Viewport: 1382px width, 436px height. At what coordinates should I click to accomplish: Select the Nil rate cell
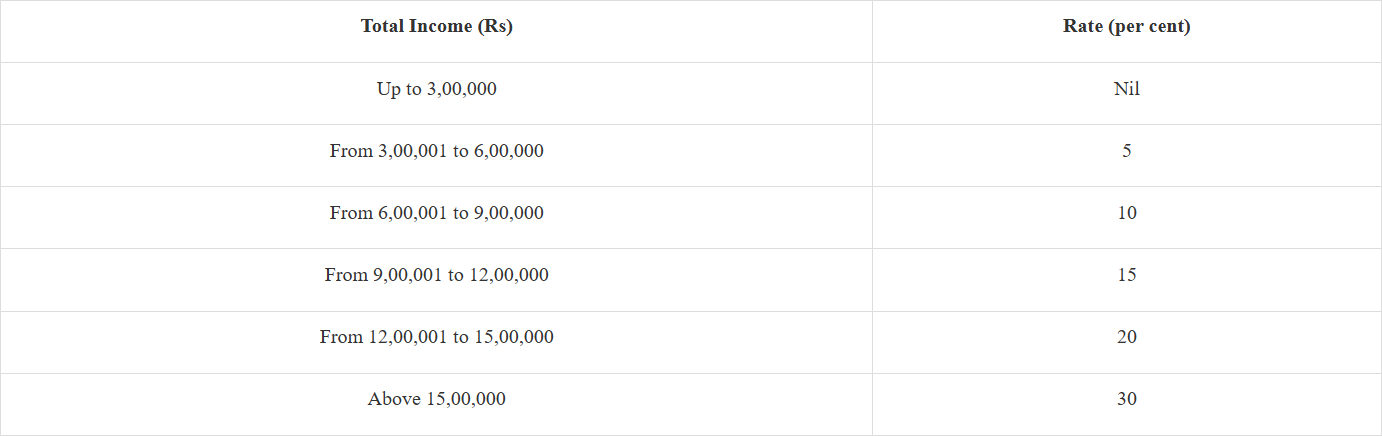click(x=1127, y=93)
